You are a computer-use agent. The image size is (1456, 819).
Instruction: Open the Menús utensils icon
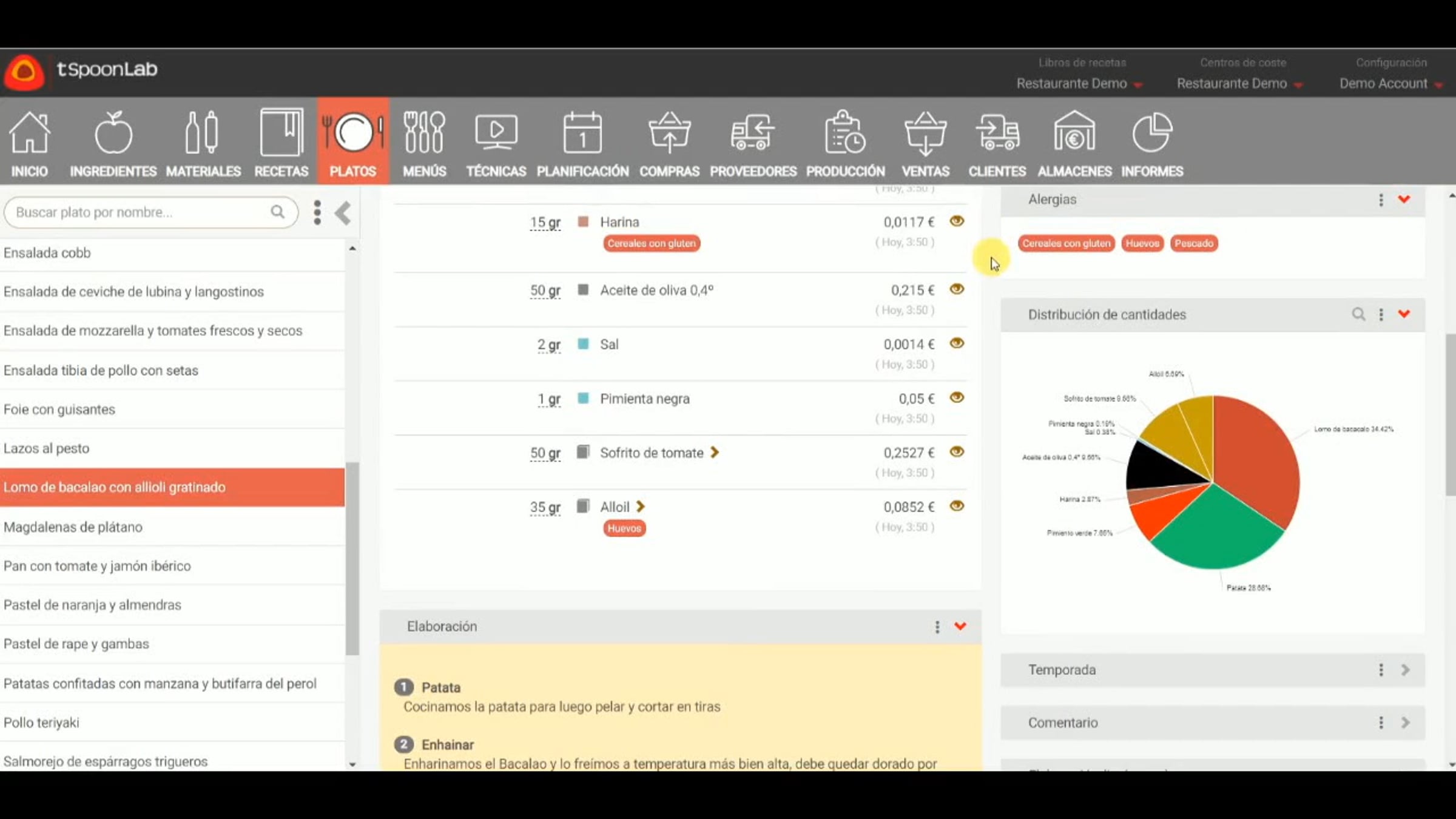424,132
